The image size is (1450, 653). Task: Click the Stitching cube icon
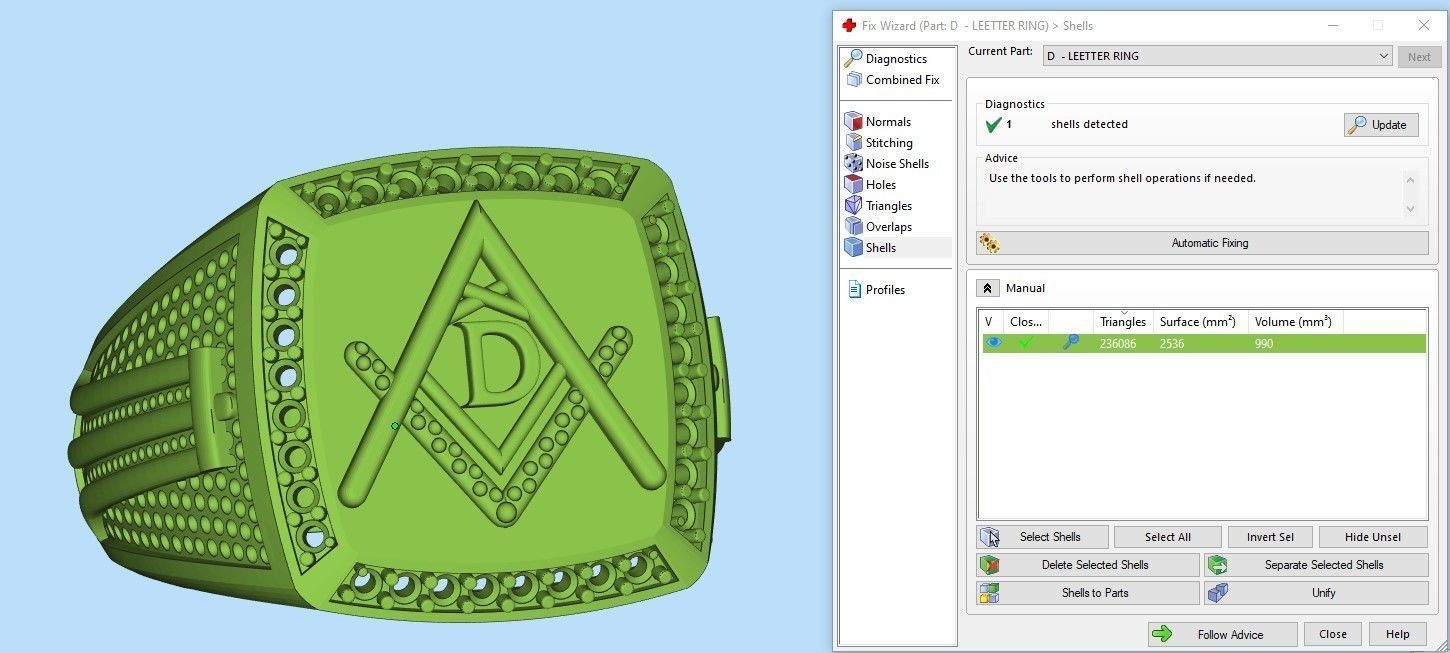pyautogui.click(x=853, y=143)
